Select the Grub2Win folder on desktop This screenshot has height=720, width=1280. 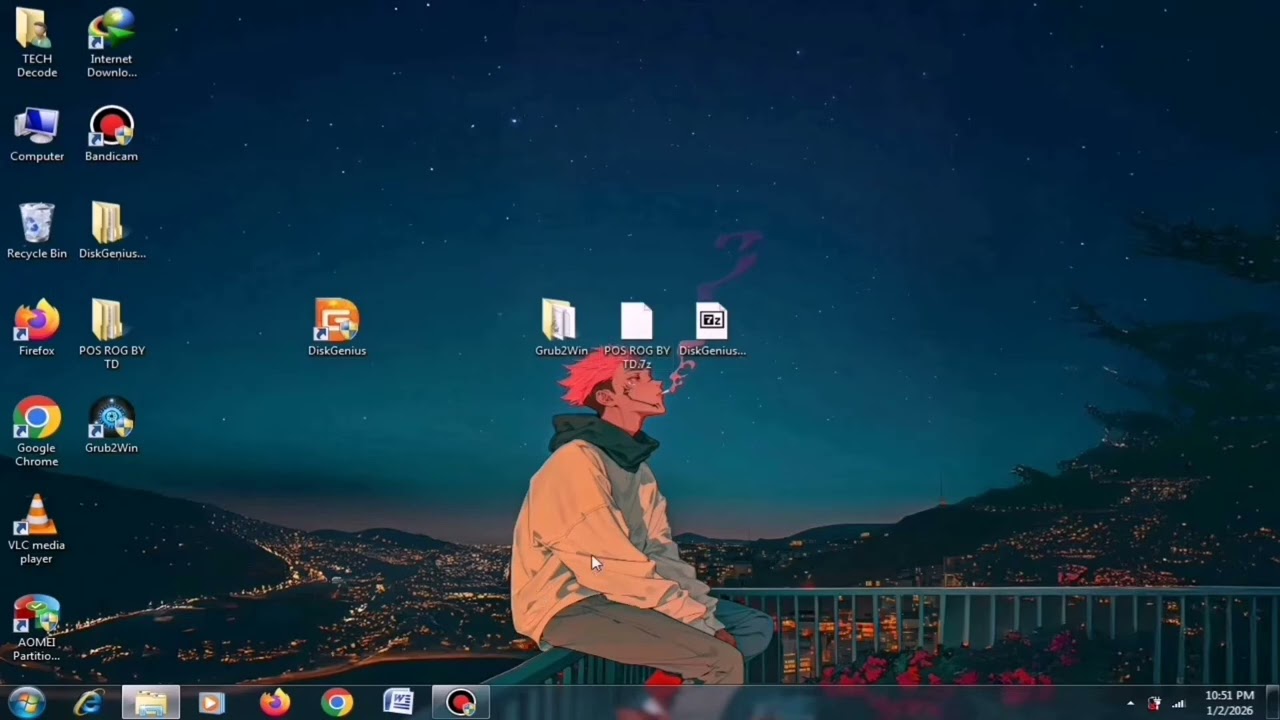pos(561,328)
